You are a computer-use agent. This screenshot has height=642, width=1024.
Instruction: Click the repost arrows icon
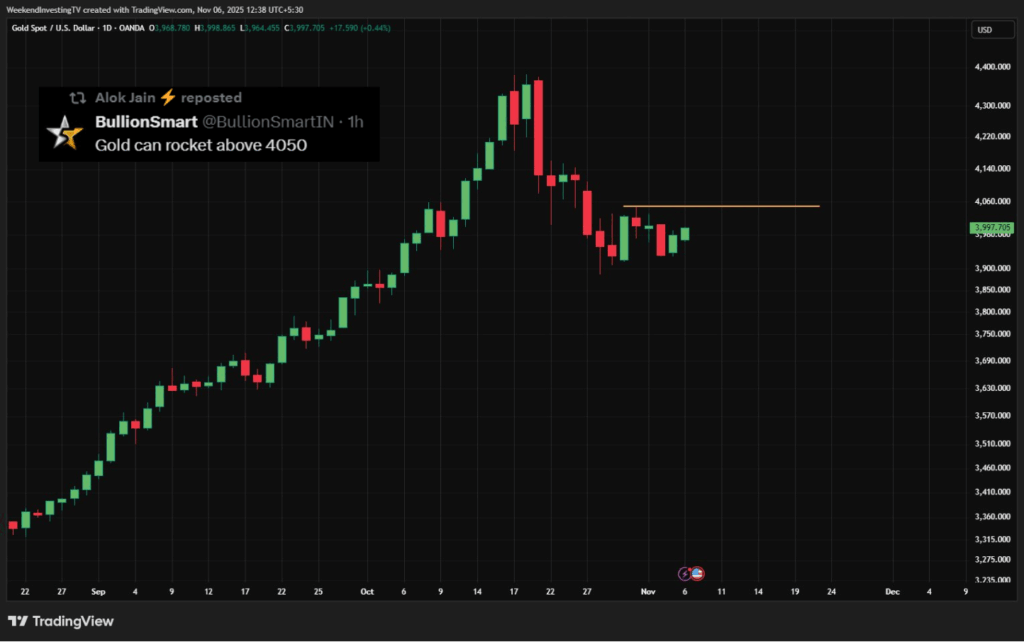(x=77, y=98)
